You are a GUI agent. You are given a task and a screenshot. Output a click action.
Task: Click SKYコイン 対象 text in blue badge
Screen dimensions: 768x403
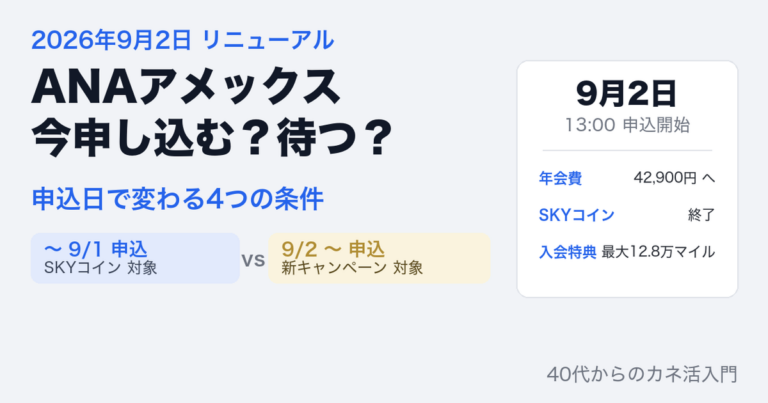click(100, 268)
